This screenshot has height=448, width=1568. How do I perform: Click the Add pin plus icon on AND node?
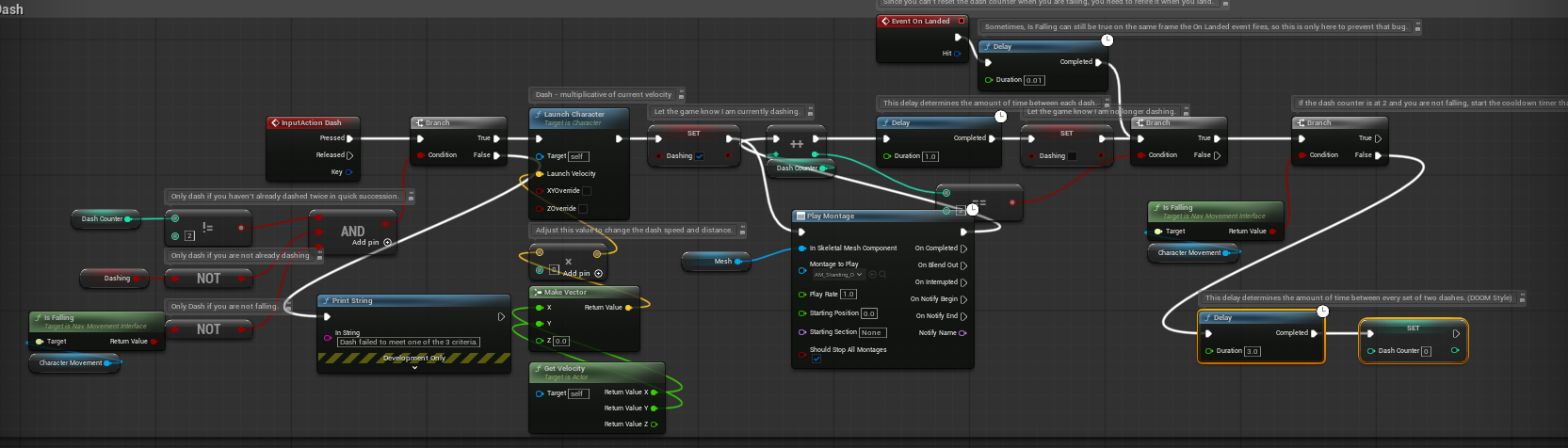(x=387, y=242)
